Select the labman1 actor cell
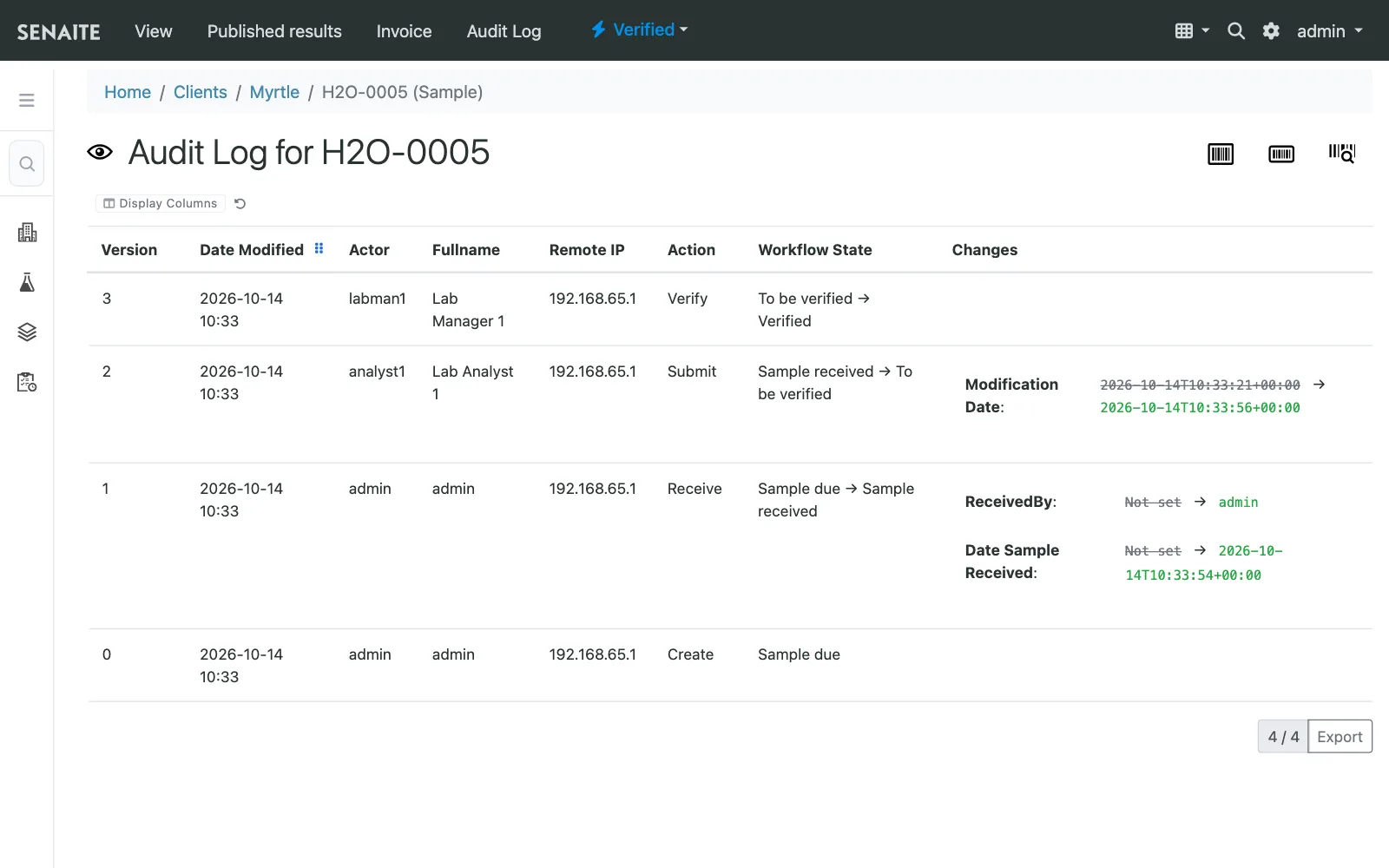The image size is (1389, 868). tap(377, 299)
